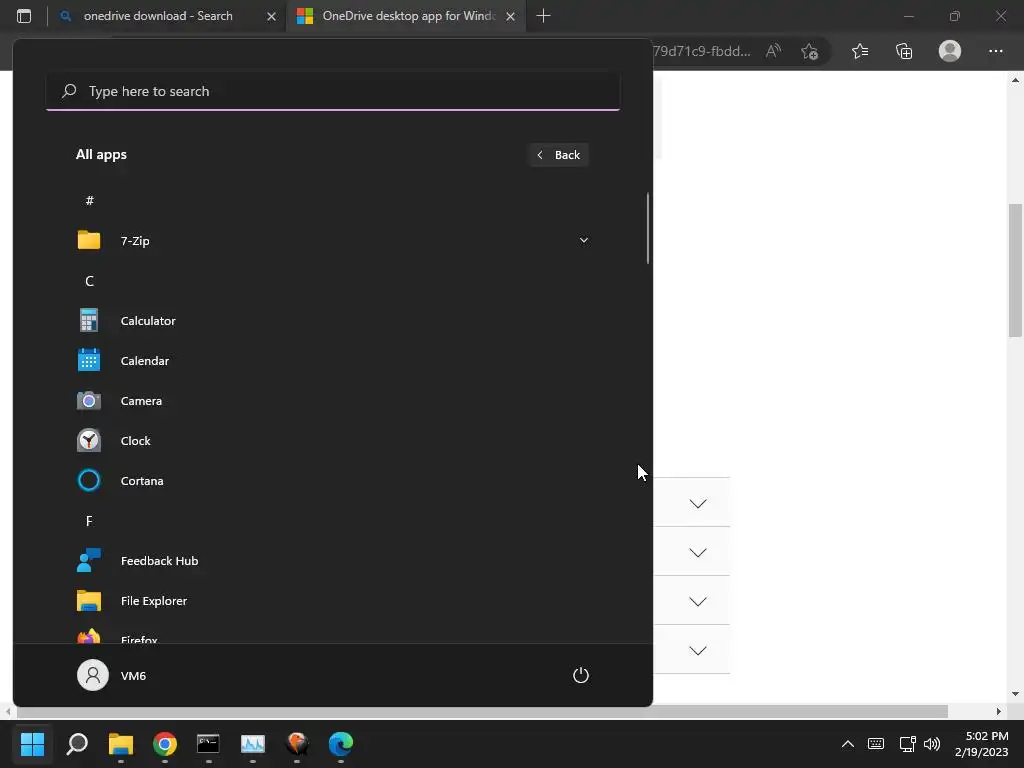Click the power button icon
The height and width of the screenshot is (768, 1024).
click(x=581, y=675)
